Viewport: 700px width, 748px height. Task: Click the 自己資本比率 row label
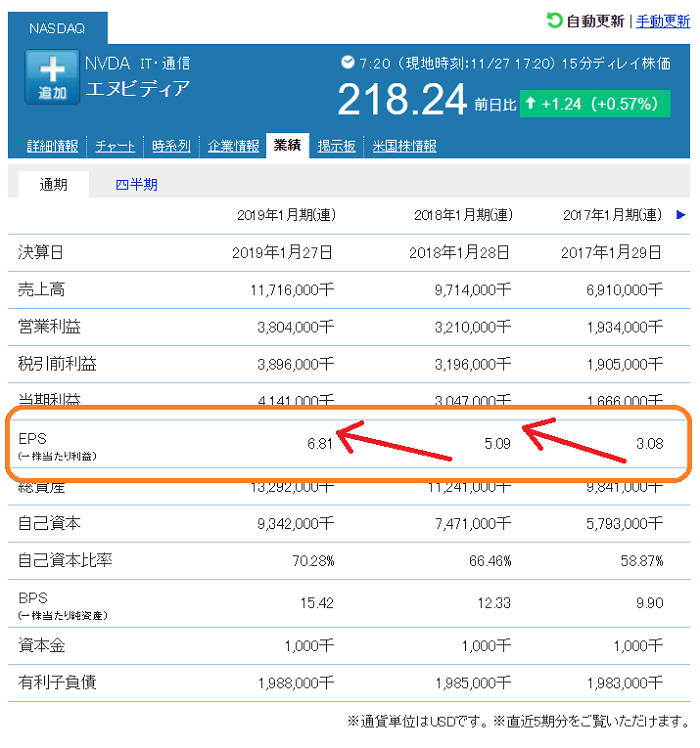[x=65, y=560]
